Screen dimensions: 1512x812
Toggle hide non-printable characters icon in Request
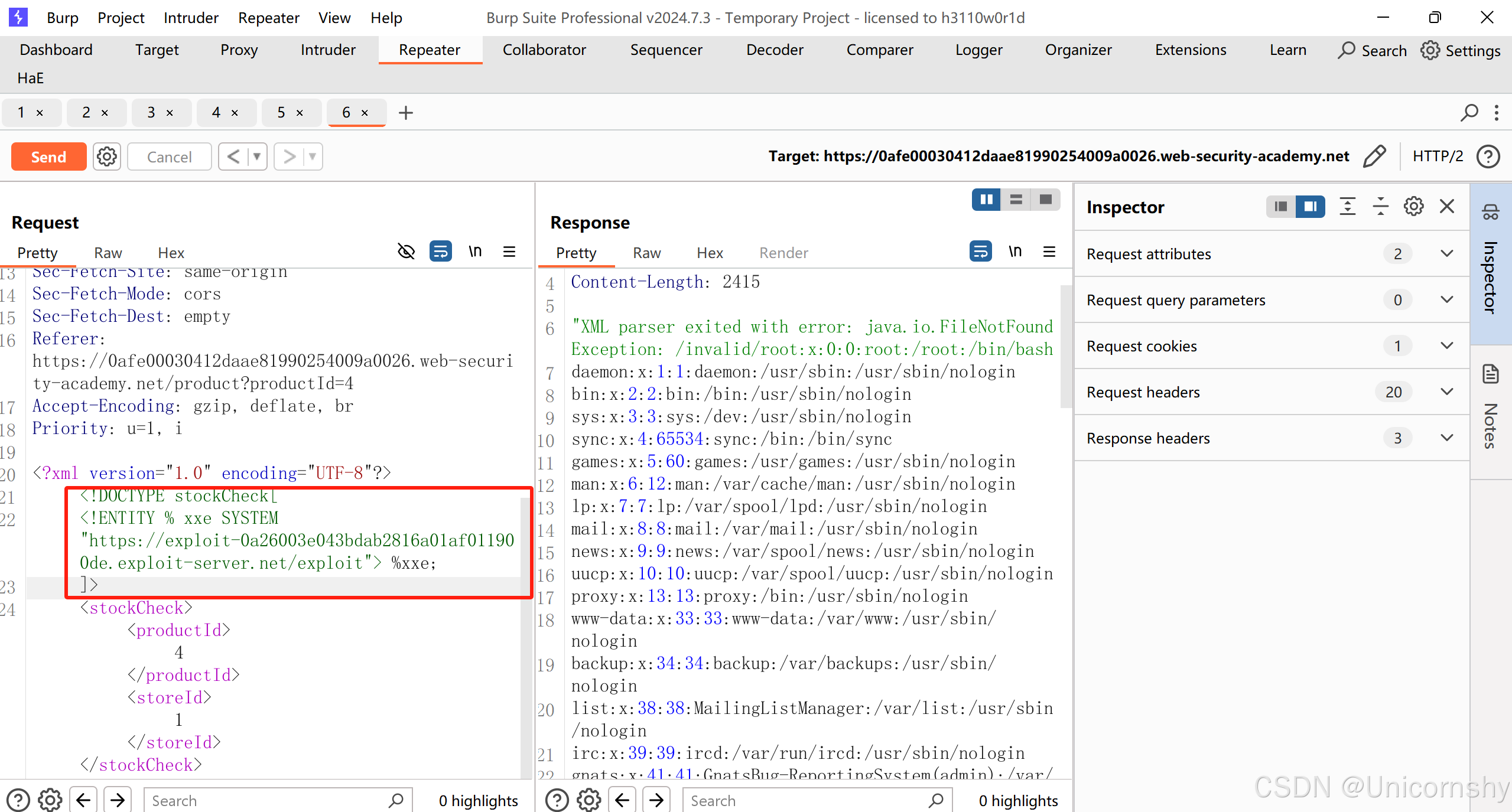click(x=406, y=252)
